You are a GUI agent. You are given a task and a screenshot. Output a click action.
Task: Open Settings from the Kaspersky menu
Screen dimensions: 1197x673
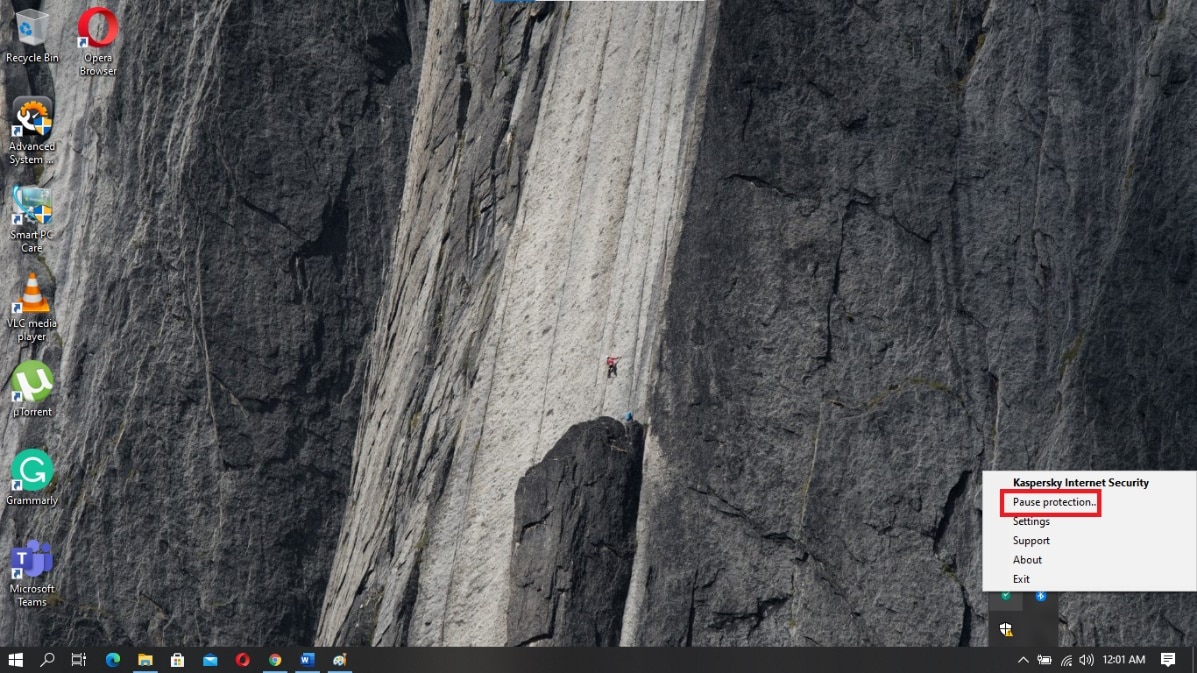pos(1031,521)
